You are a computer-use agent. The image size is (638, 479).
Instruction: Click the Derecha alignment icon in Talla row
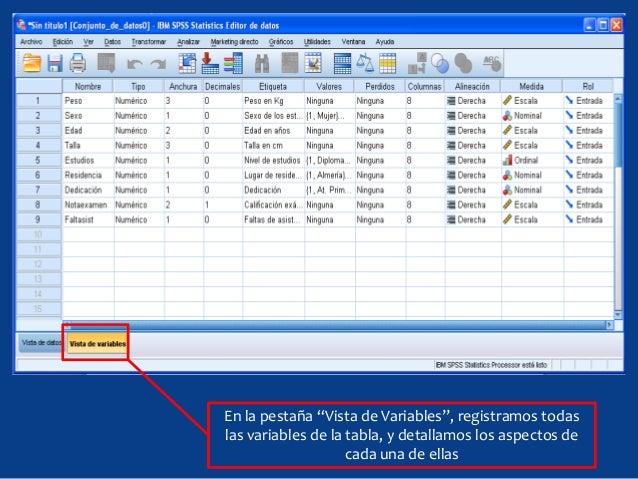coord(451,145)
